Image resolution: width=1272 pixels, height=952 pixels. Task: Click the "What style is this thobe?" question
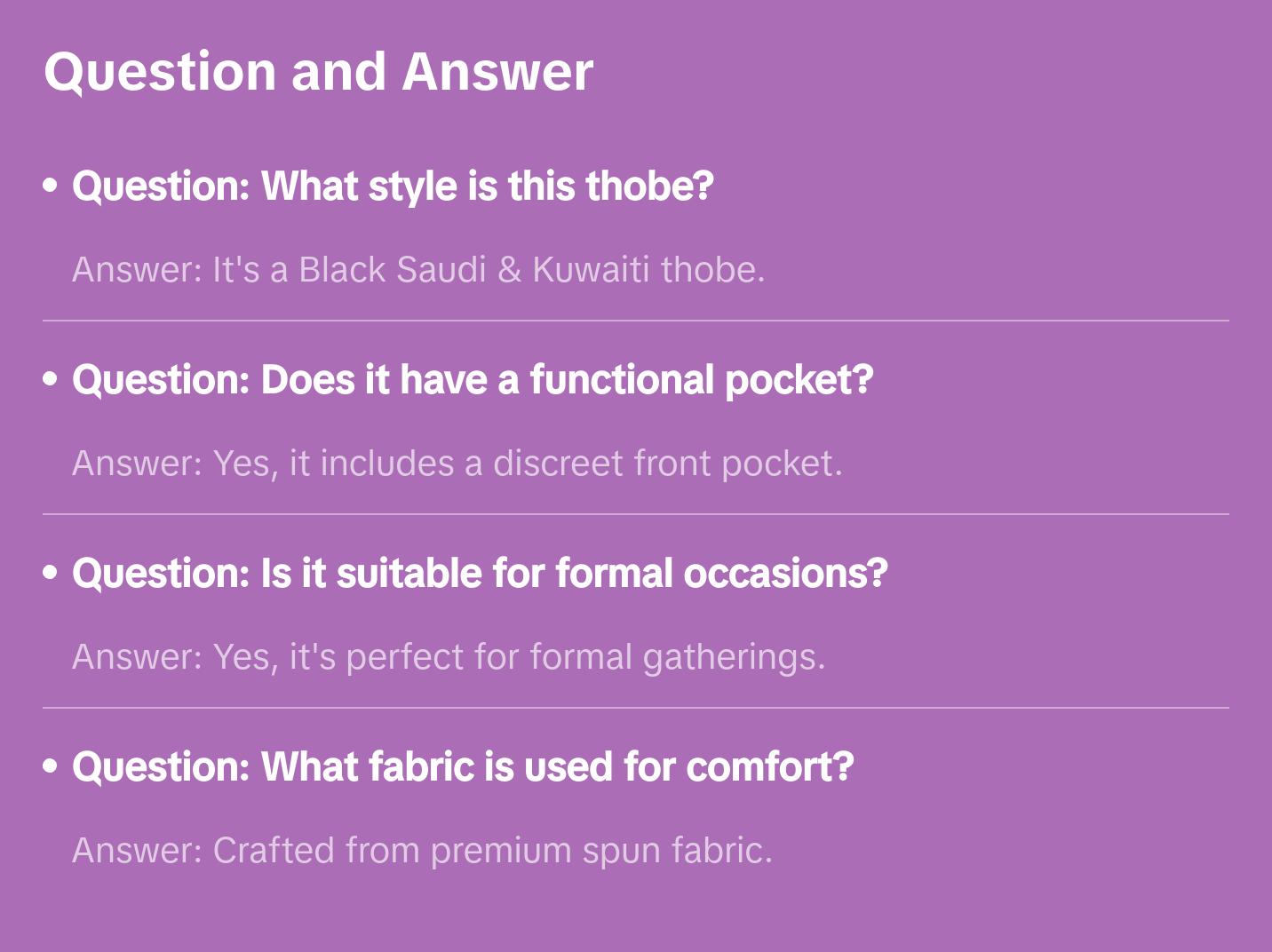(x=393, y=186)
